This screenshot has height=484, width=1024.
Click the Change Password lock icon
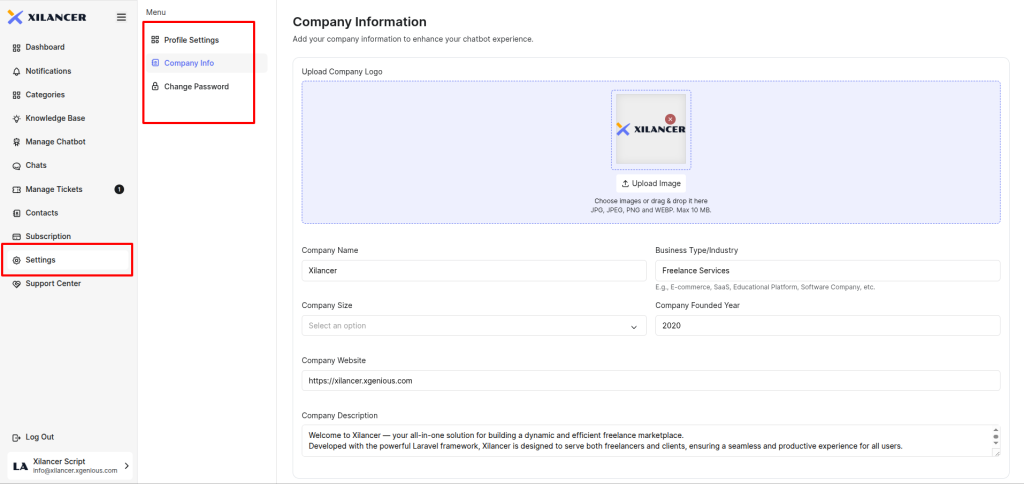pos(155,86)
